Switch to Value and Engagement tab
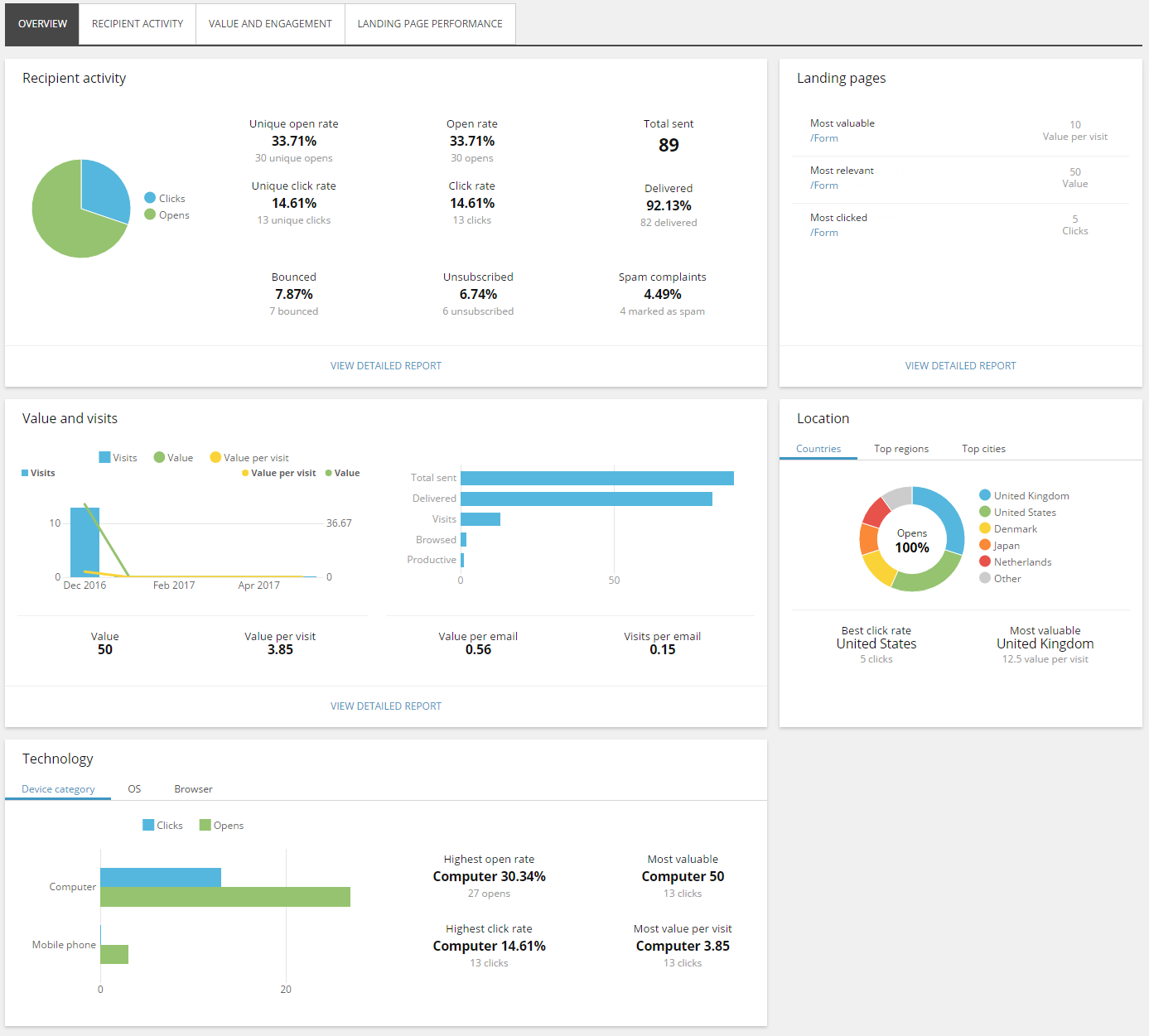This screenshot has height=1036, width=1149. (x=270, y=24)
